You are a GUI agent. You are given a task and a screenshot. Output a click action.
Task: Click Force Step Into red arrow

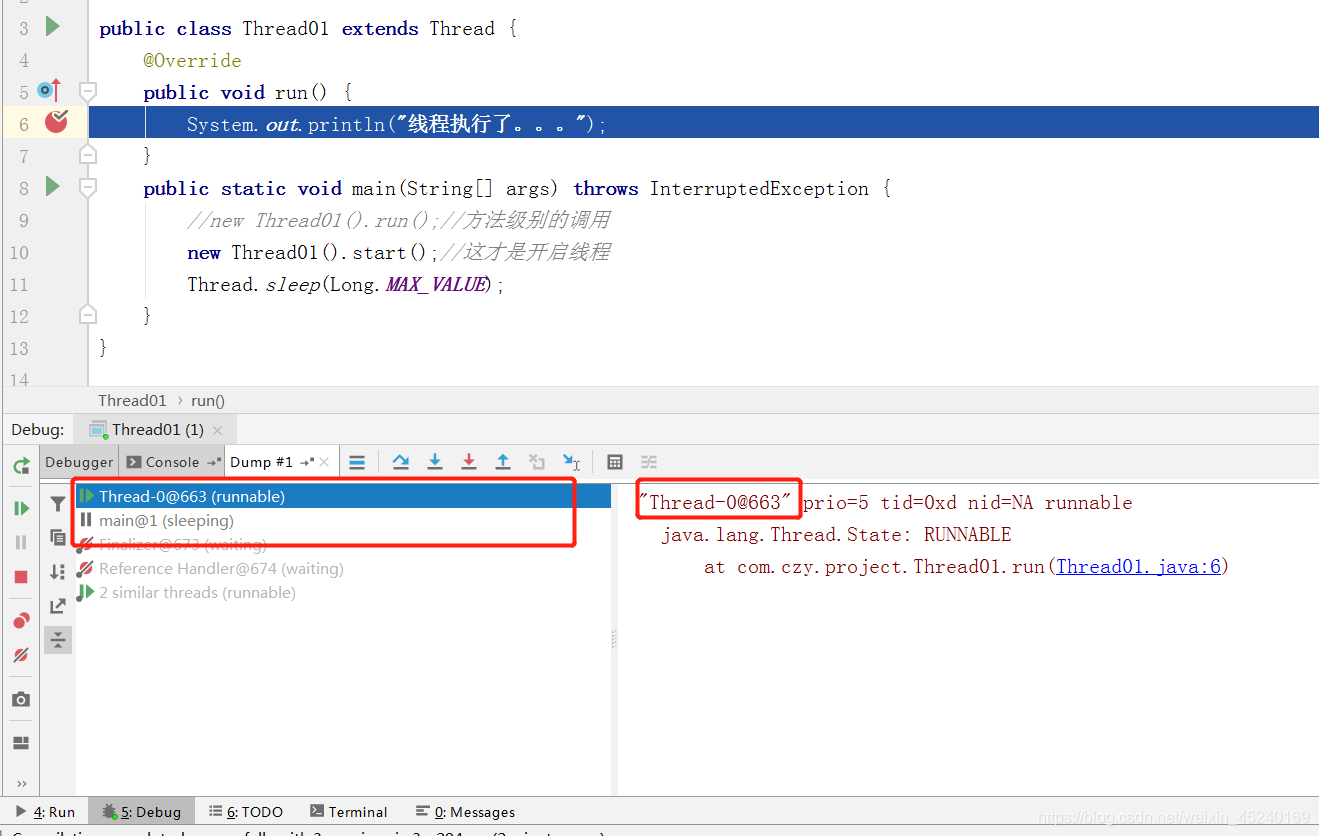(469, 461)
